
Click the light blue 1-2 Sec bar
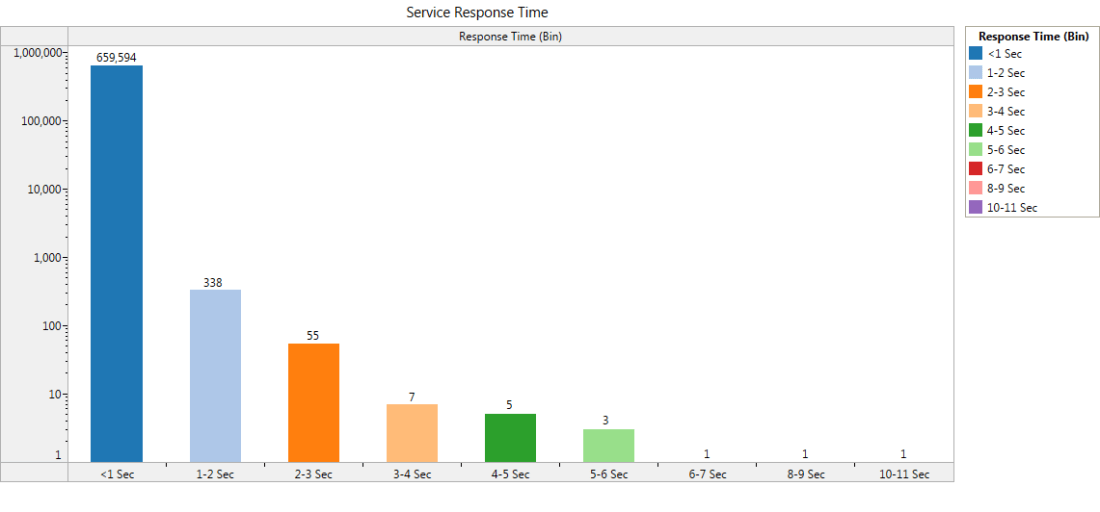pyautogui.click(x=215, y=375)
